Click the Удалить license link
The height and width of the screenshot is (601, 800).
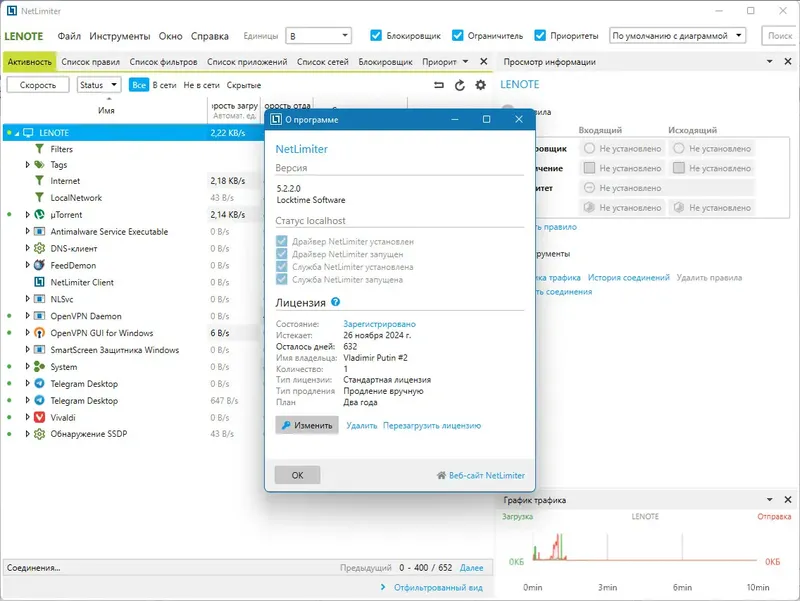click(362, 425)
